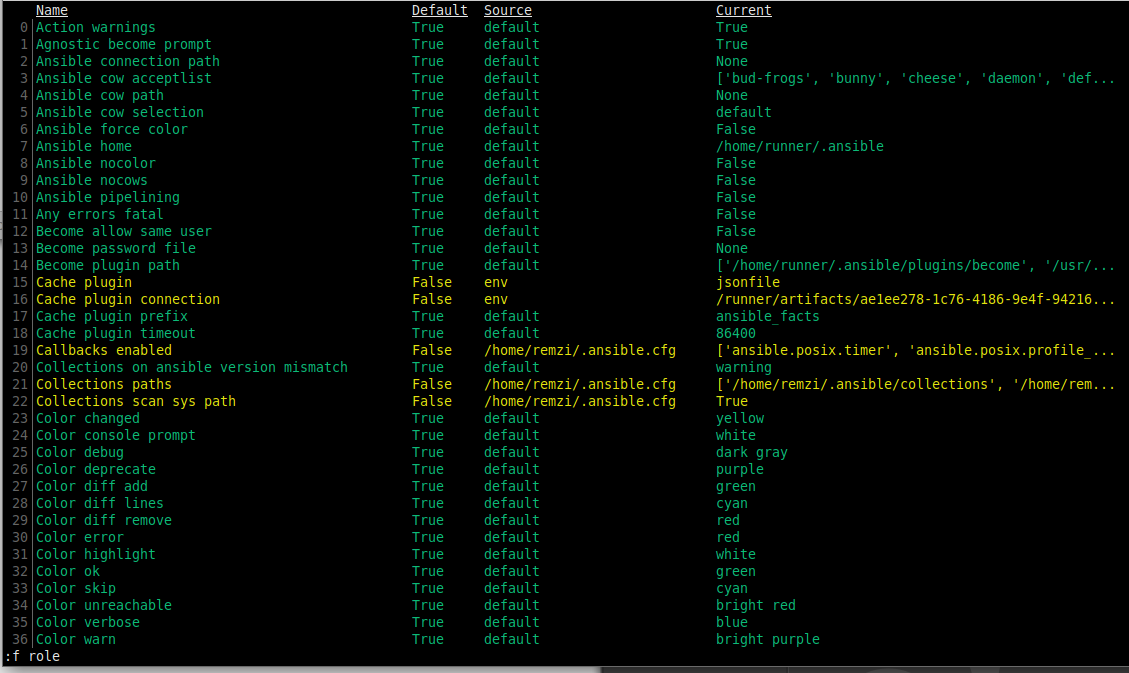Click the :f role command input

coord(34,656)
